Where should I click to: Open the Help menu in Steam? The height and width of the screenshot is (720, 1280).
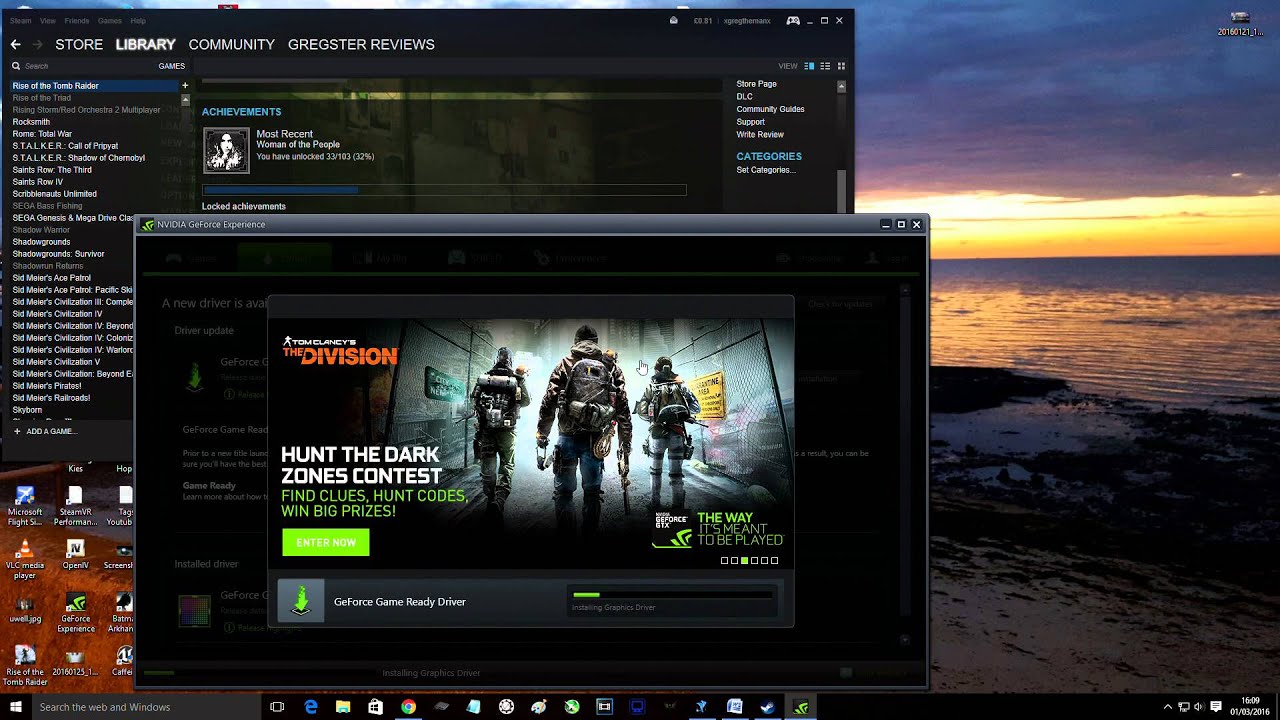tap(138, 20)
